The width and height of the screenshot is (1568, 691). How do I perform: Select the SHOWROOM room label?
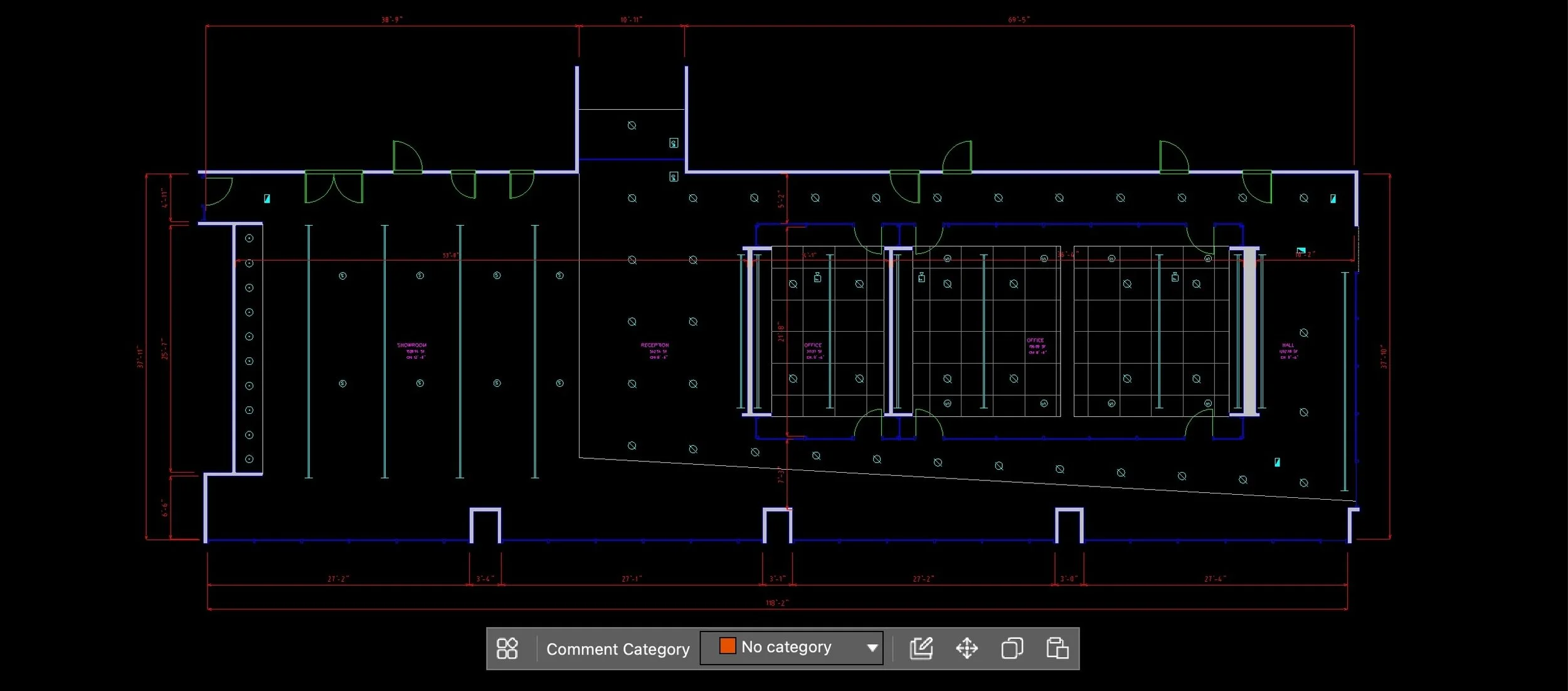tap(411, 345)
